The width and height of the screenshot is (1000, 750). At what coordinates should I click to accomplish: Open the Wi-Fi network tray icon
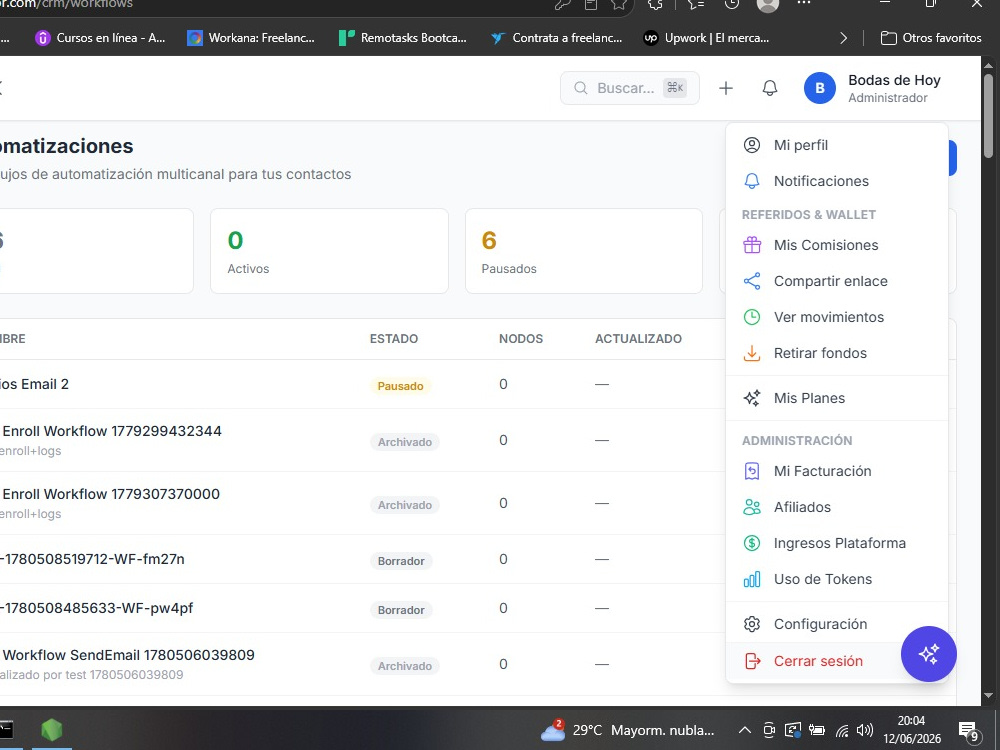(842, 731)
